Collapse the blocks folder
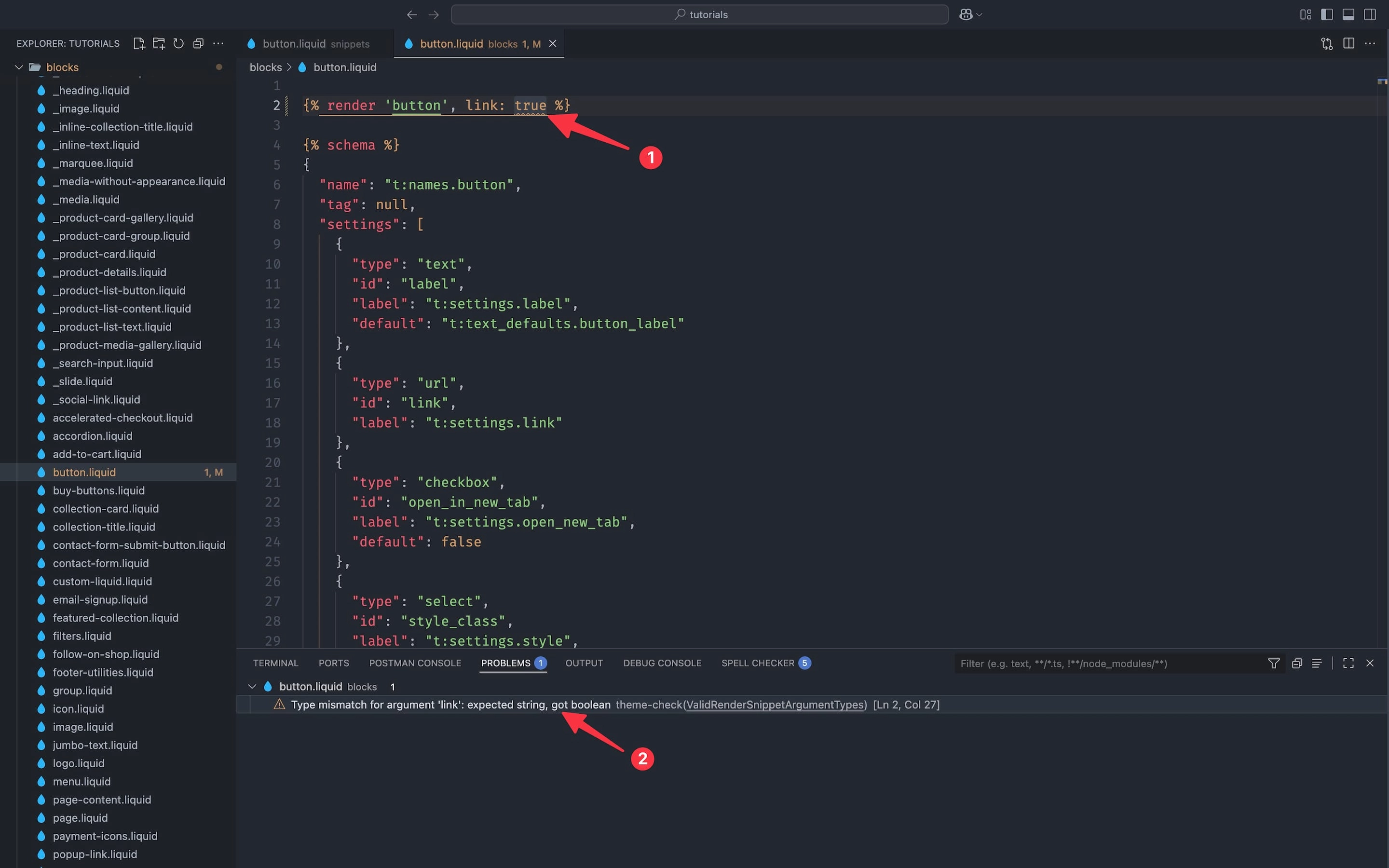This screenshot has height=868, width=1389. (19, 67)
